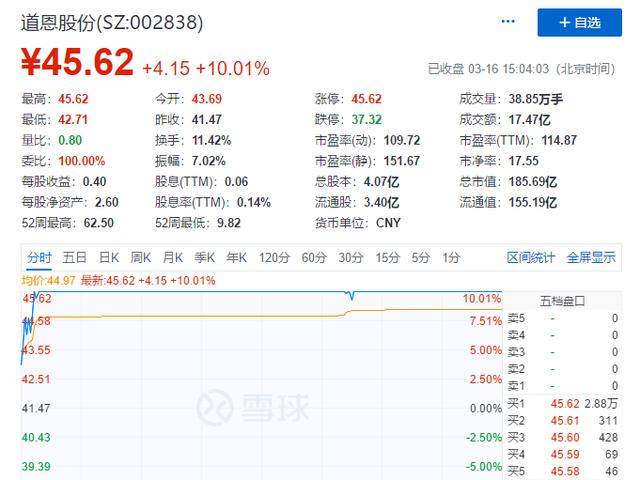The height and width of the screenshot is (480, 640).
Task: Open the 日K daily candlestick tab
Action: point(109,257)
